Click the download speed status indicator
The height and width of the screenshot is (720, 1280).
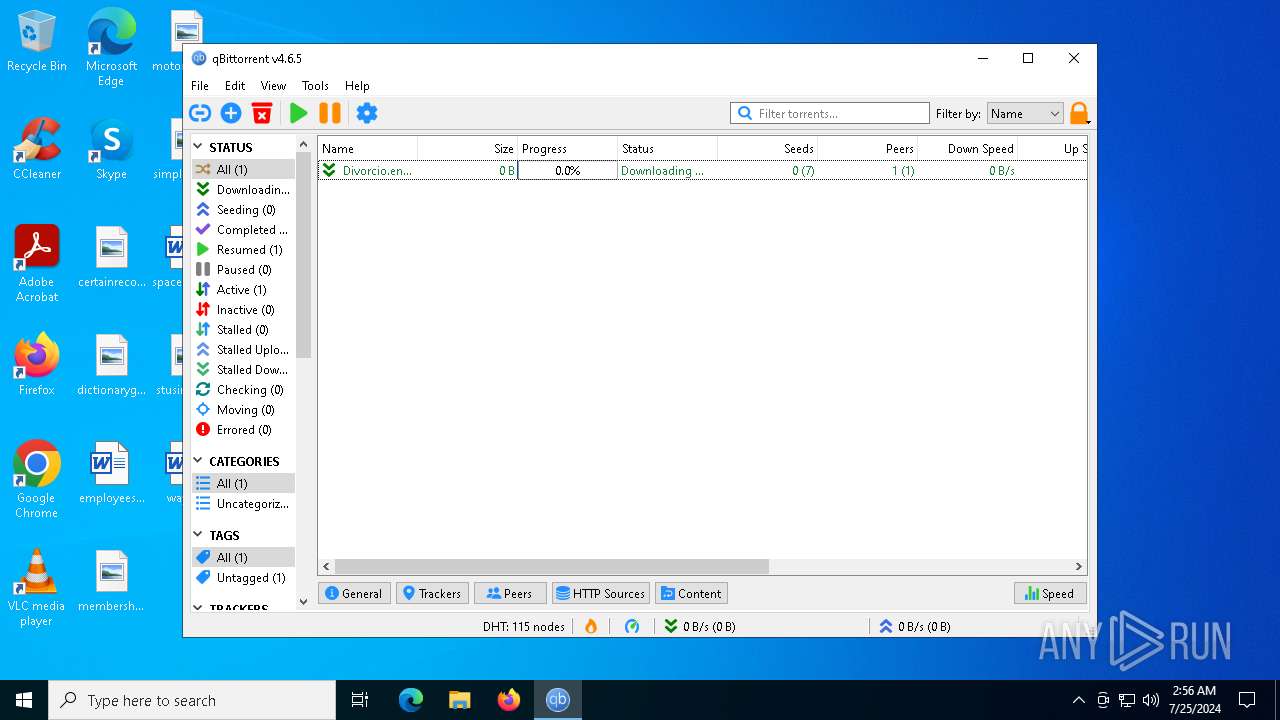click(700, 626)
